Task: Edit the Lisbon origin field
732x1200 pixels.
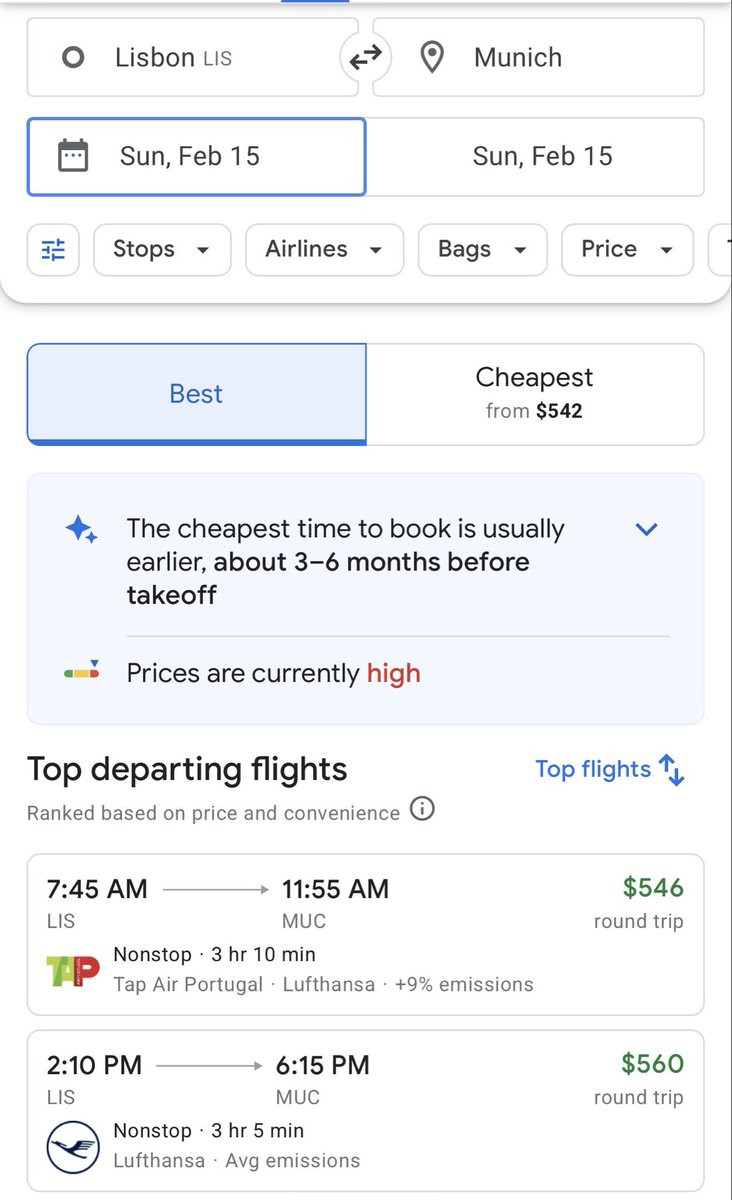Action: click(x=192, y=57)
